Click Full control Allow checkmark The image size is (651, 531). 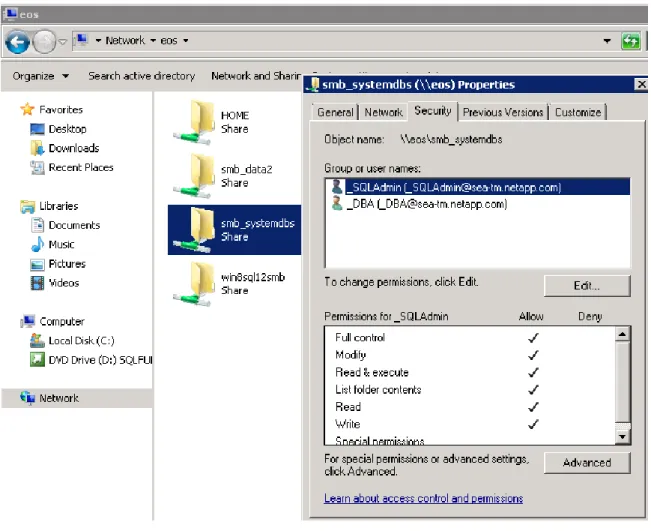533,338
